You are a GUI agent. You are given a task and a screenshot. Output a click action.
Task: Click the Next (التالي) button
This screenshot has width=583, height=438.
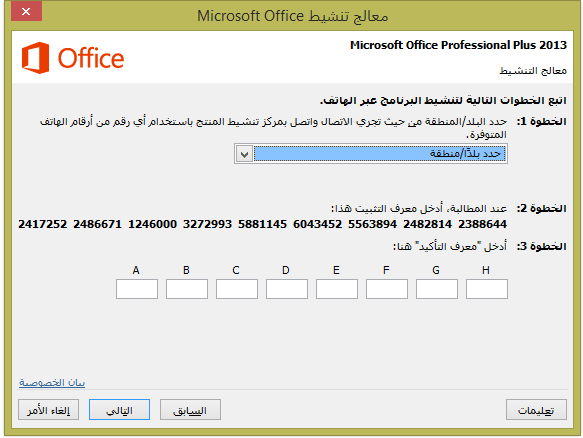(119, 410)
